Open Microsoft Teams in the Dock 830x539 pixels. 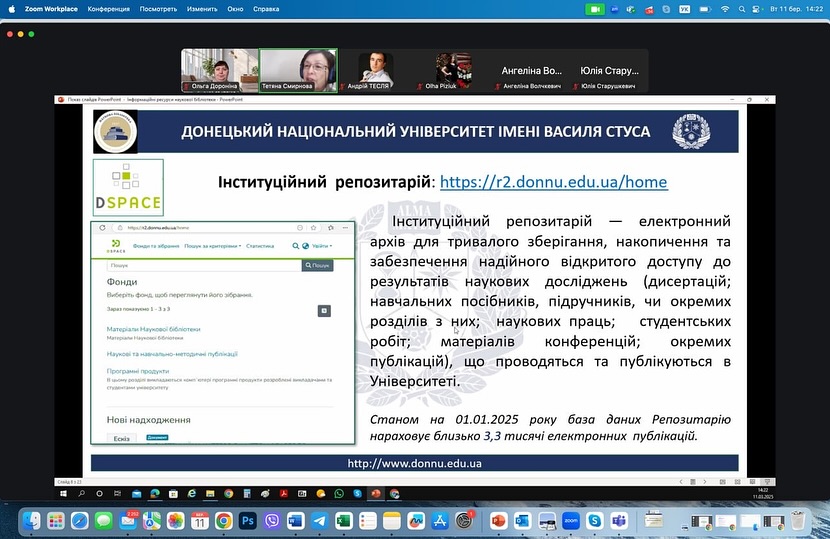point(619,521)
